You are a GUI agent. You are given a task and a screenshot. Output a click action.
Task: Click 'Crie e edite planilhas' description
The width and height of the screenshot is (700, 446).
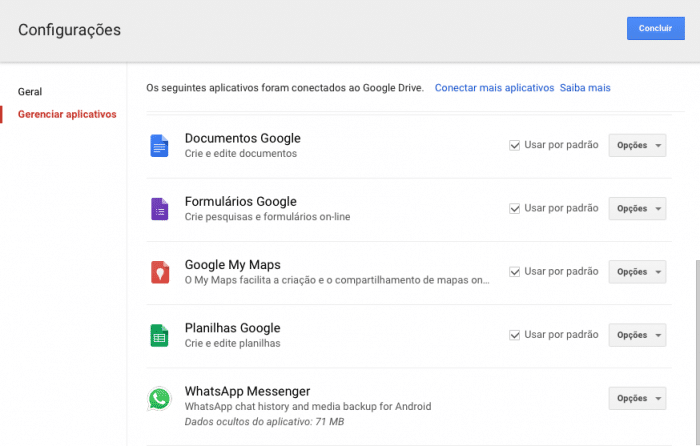[x=233, y=343]
